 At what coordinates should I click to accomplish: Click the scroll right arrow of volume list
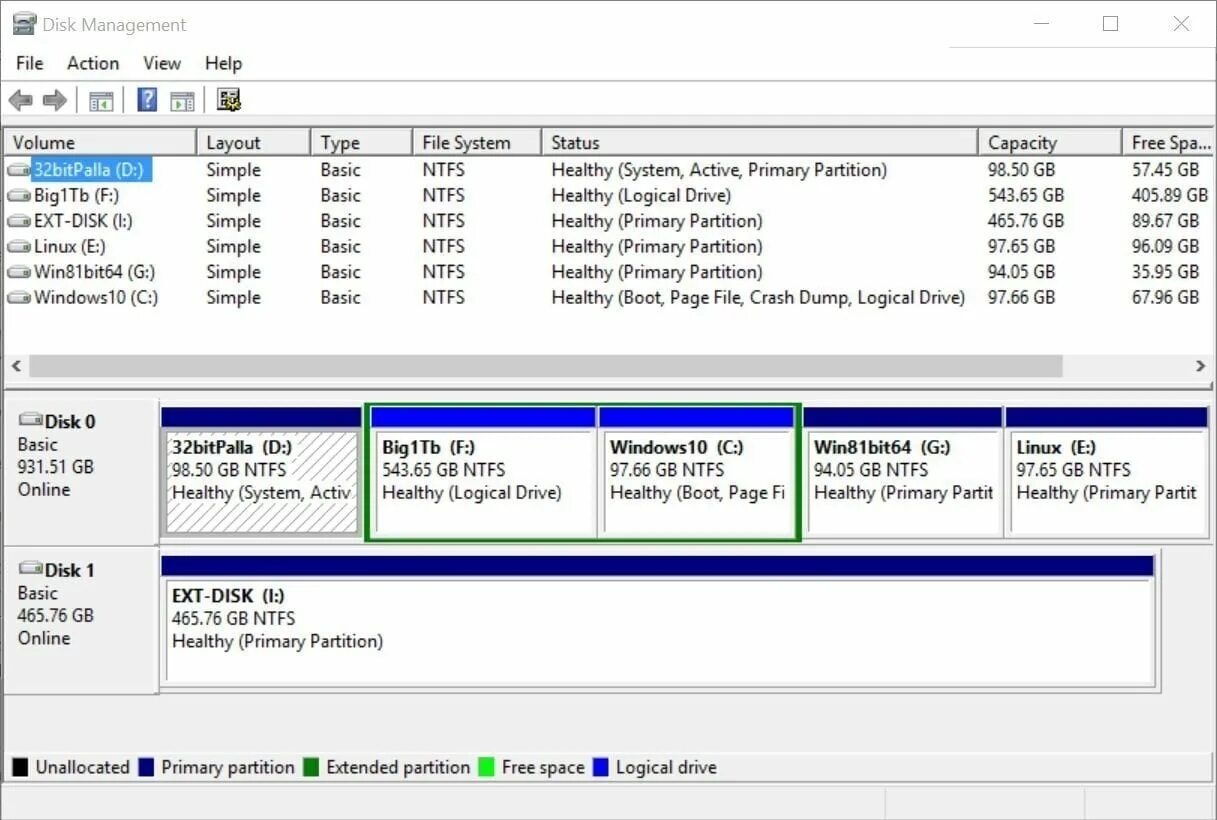(1201, 367)
